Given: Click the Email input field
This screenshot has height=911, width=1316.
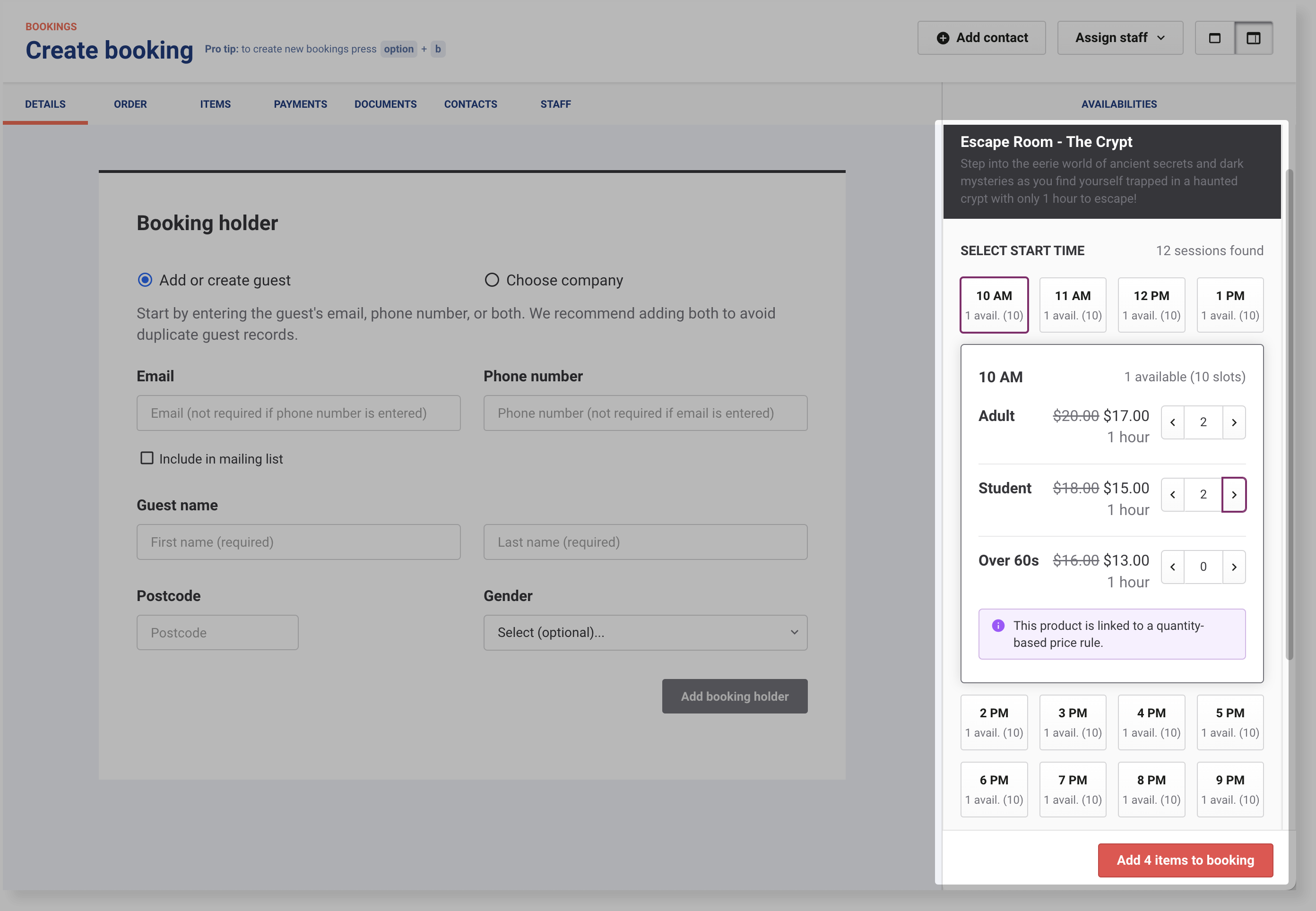Looking at the screenshot, I should tap(299, 413).
